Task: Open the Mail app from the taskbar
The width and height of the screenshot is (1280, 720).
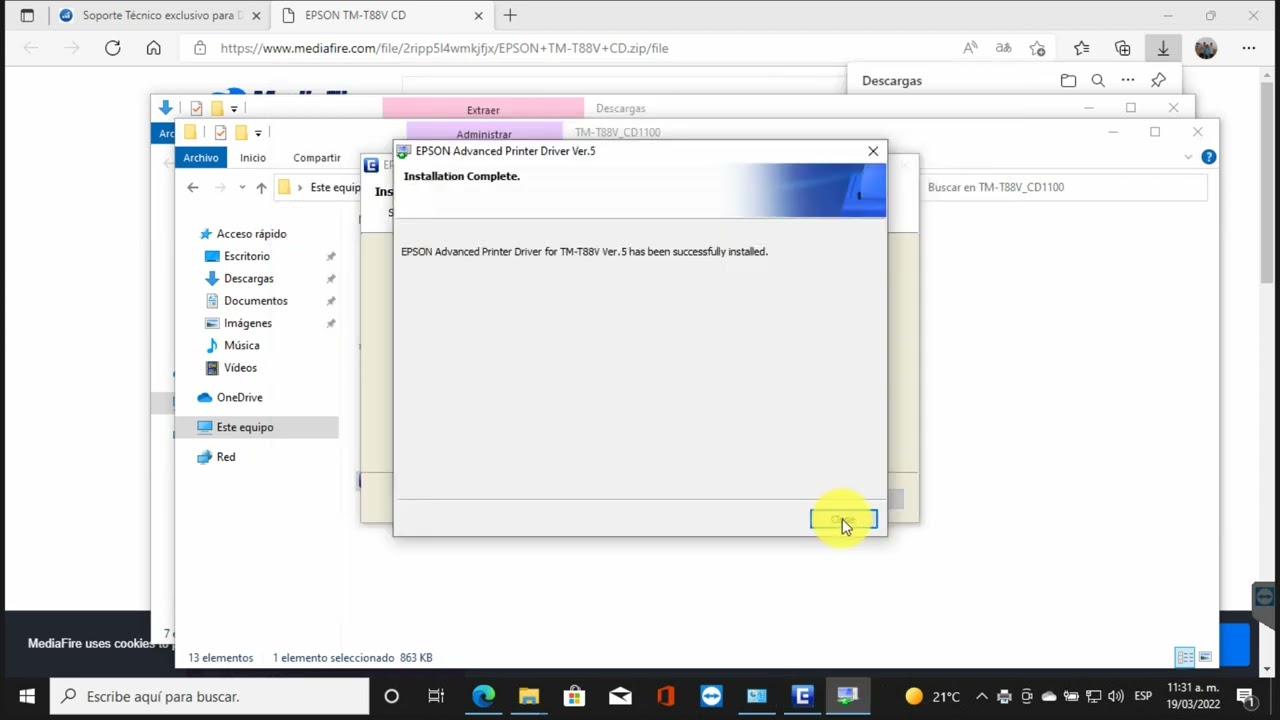Action: [x=620, y=696]
